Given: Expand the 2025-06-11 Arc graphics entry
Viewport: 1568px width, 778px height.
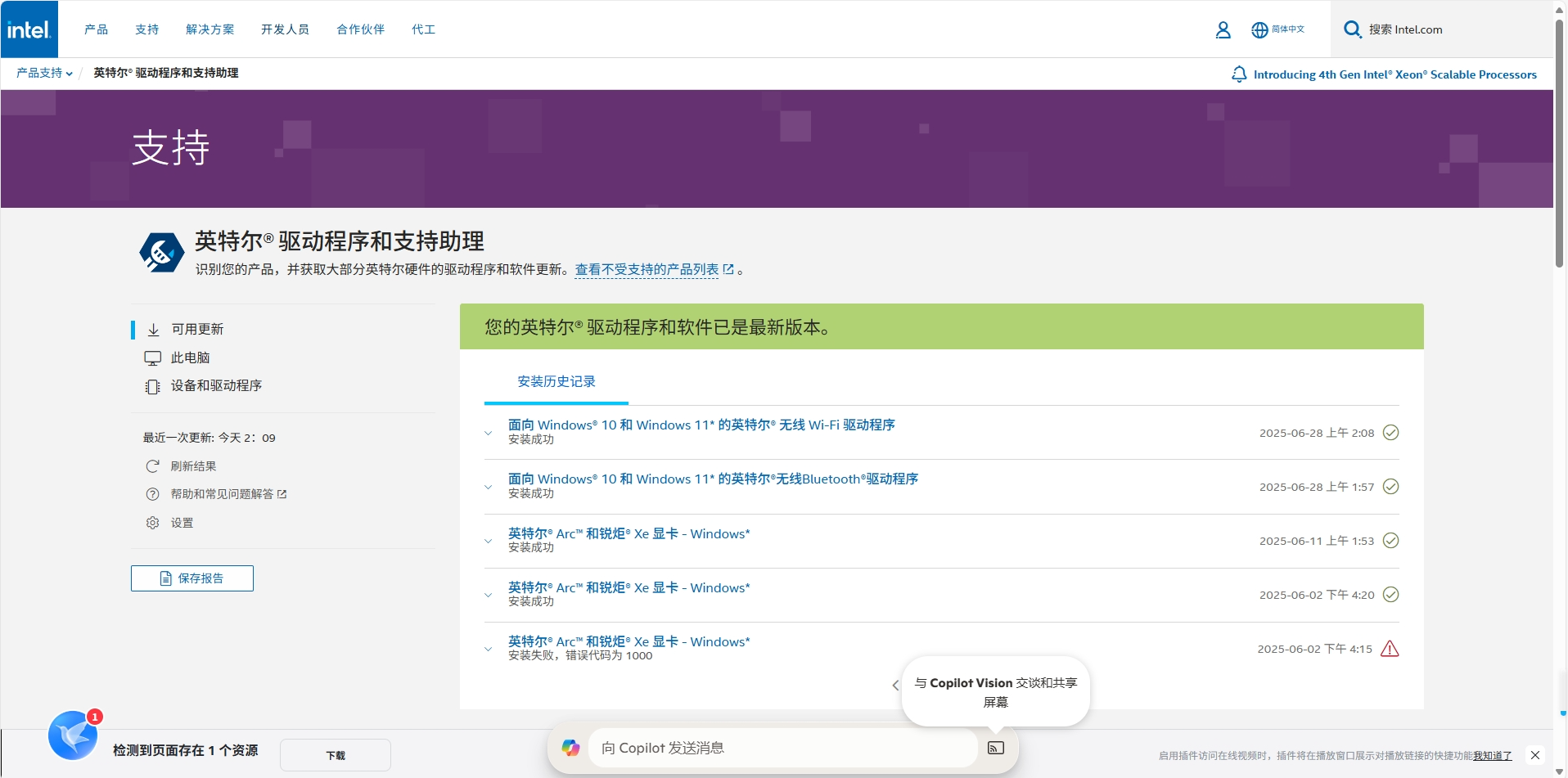Looking at the screenshot, I should tap(489, 541).
